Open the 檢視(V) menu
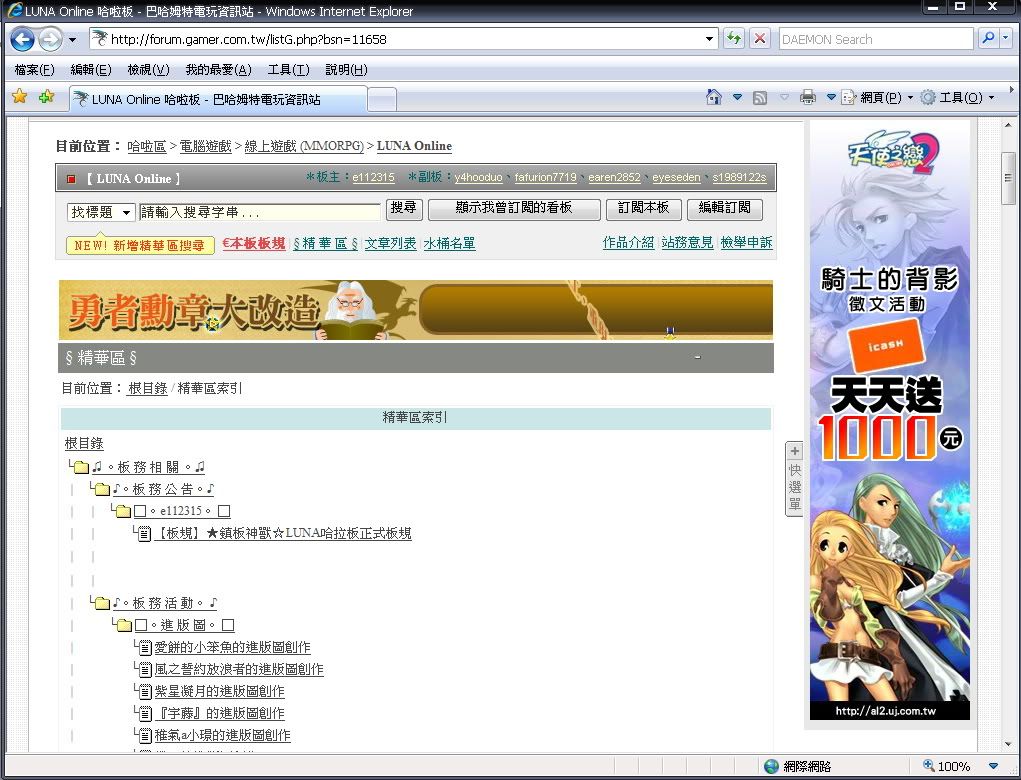The width and height of the screenshot is (1021, 780). pyautogui.click(x=148, y=70)
